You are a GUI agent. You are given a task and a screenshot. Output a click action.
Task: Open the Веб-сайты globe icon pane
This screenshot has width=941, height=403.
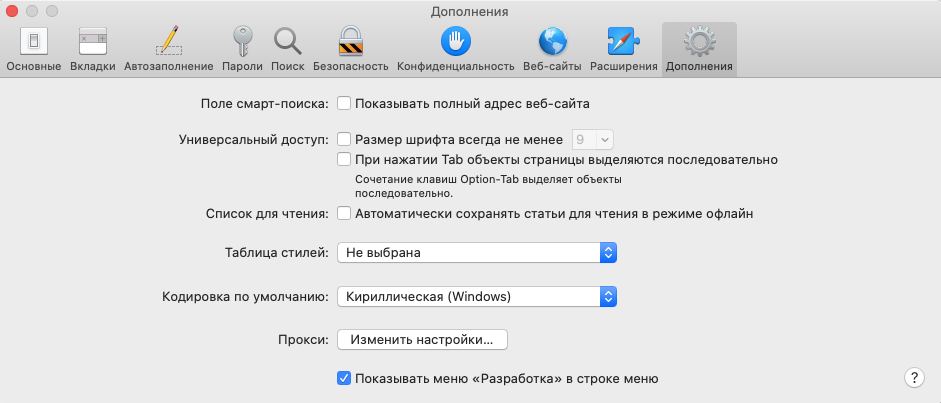pos(552,50)
